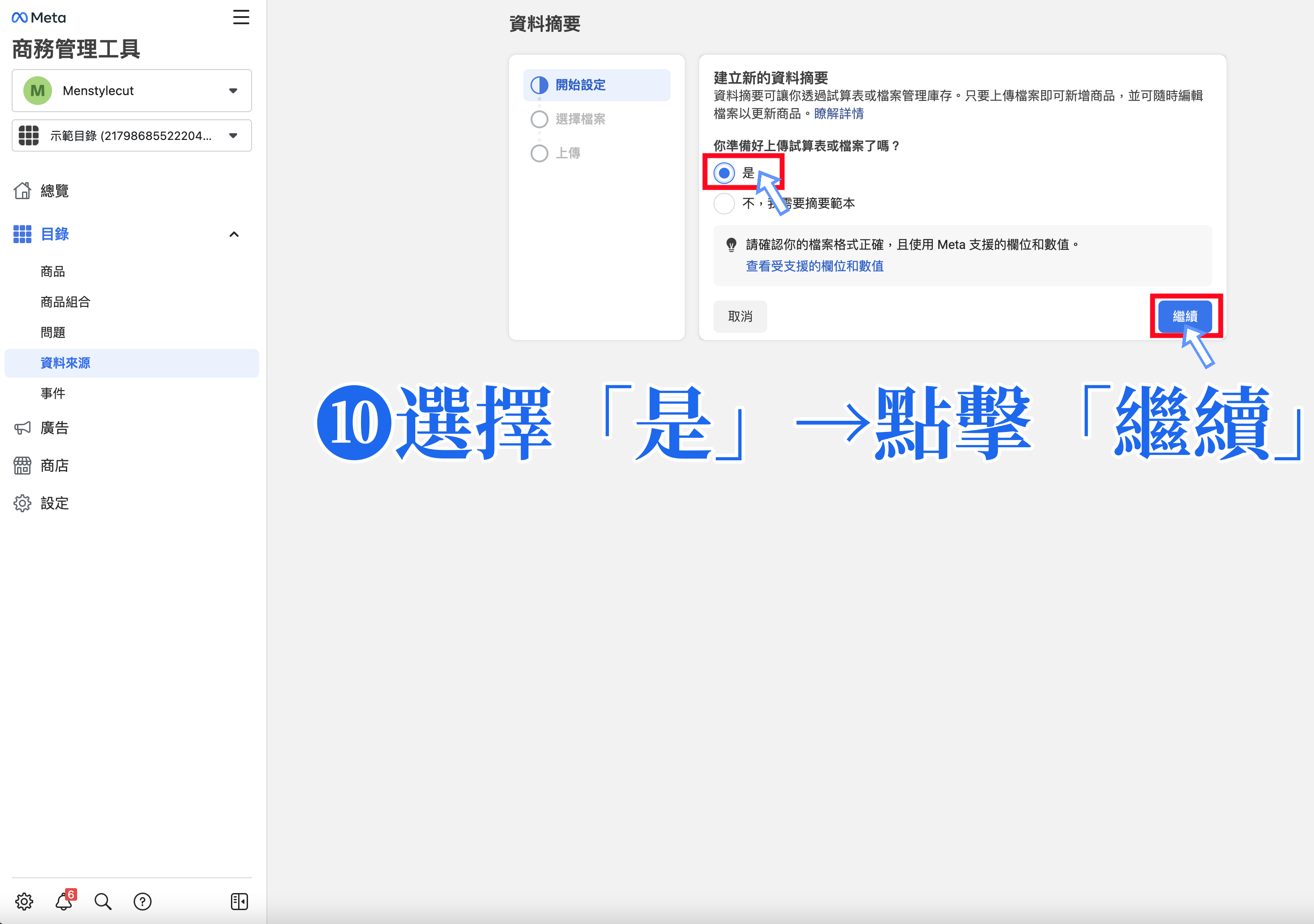The image size is (1314, 924).
Task: Collapse the sidebar panel icon
Action: pyautogui.click(x=239, y=901)
